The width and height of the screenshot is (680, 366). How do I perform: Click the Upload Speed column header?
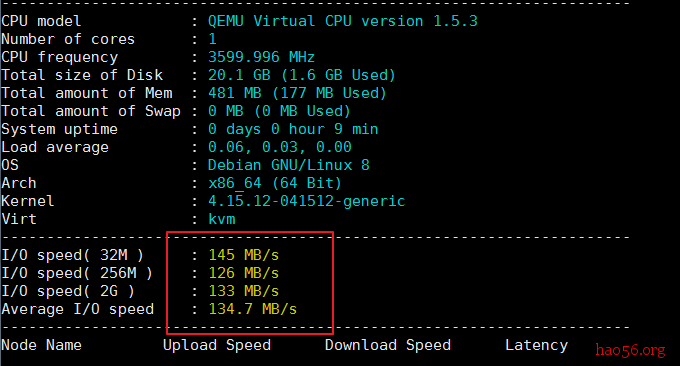click(x=217, y=345)
